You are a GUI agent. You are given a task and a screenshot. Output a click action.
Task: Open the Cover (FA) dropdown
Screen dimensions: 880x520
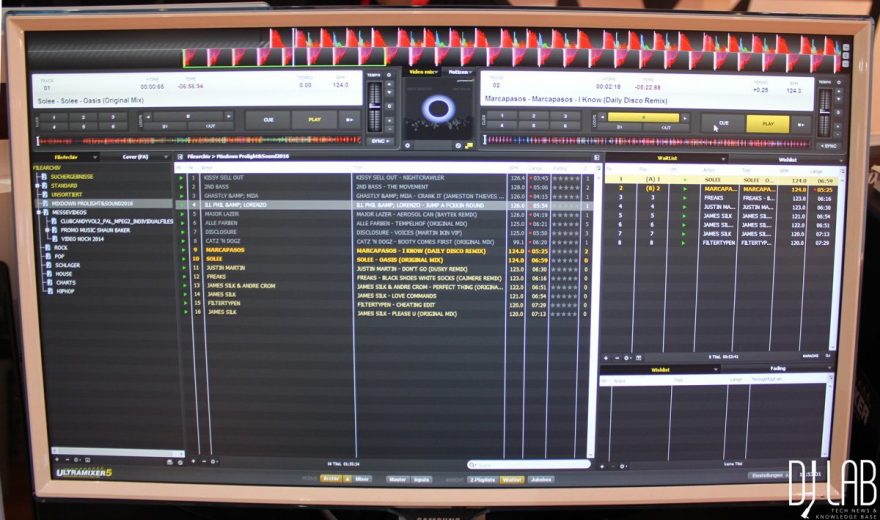click(x=137, y=157)
